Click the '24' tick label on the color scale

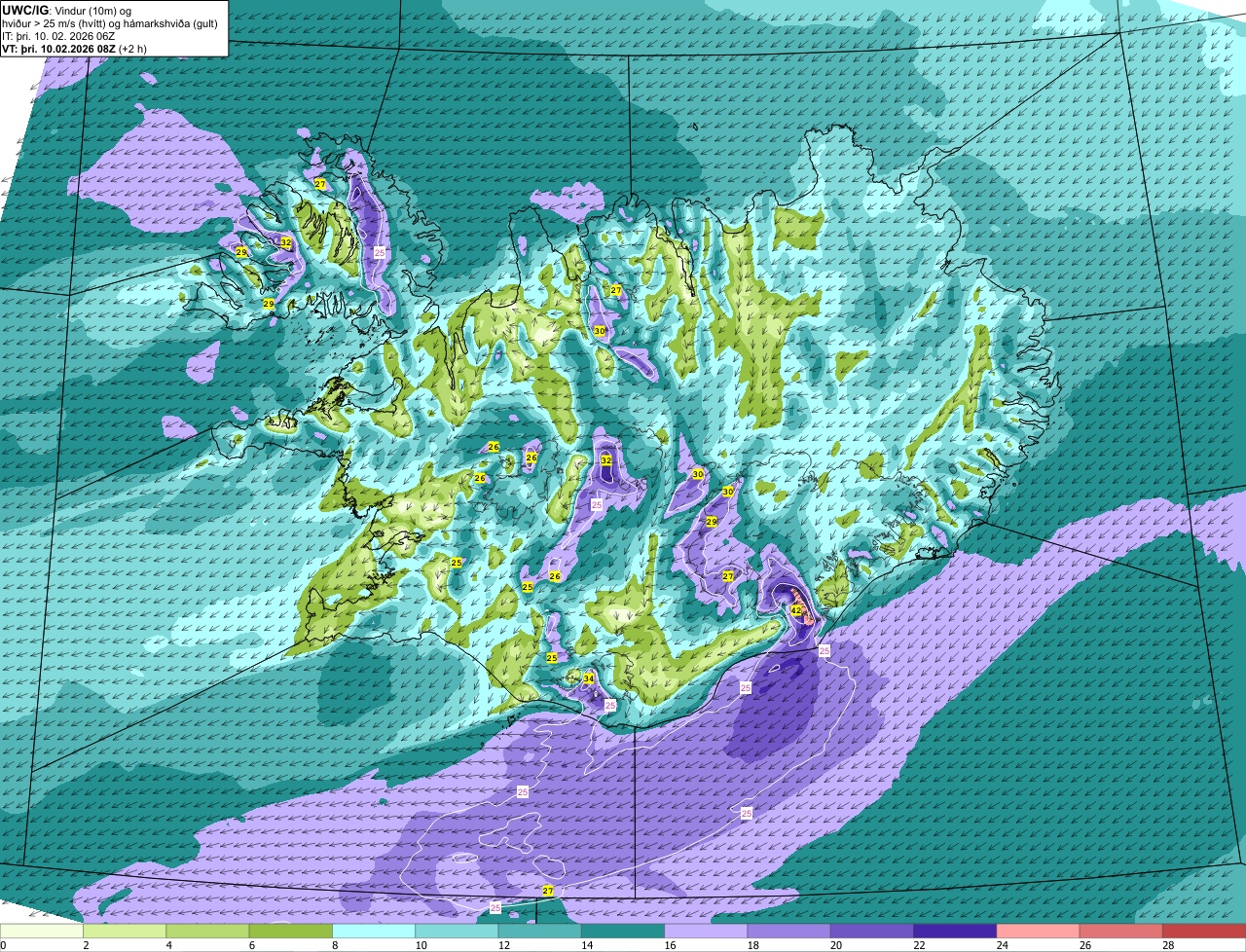[x=1001, y=945]
